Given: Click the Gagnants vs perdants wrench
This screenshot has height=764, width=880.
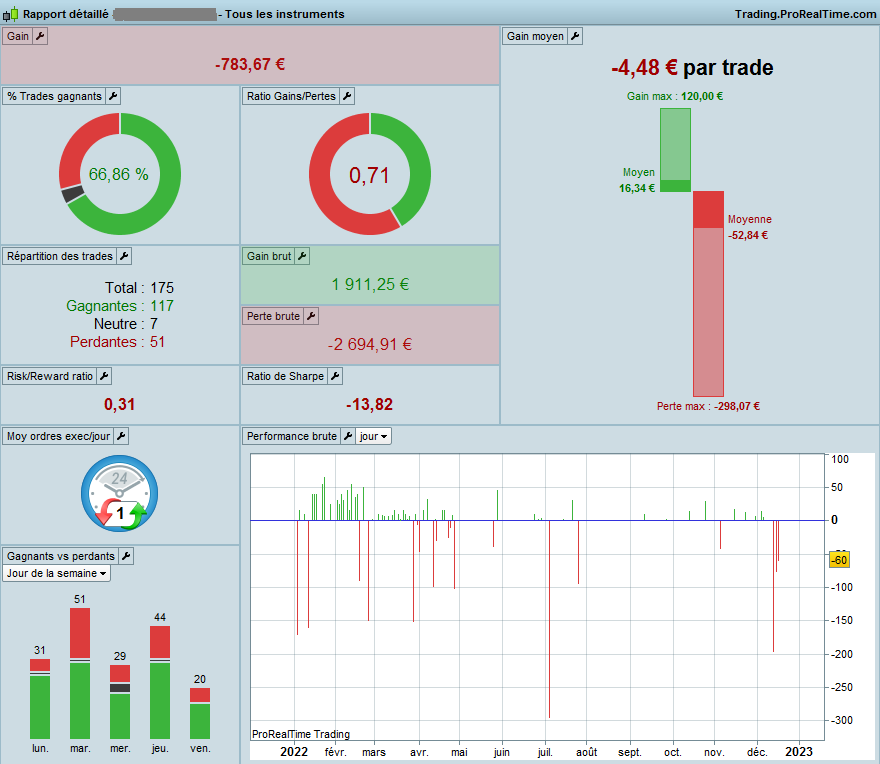Looking at the screenshot, I should tap(126, 556).
